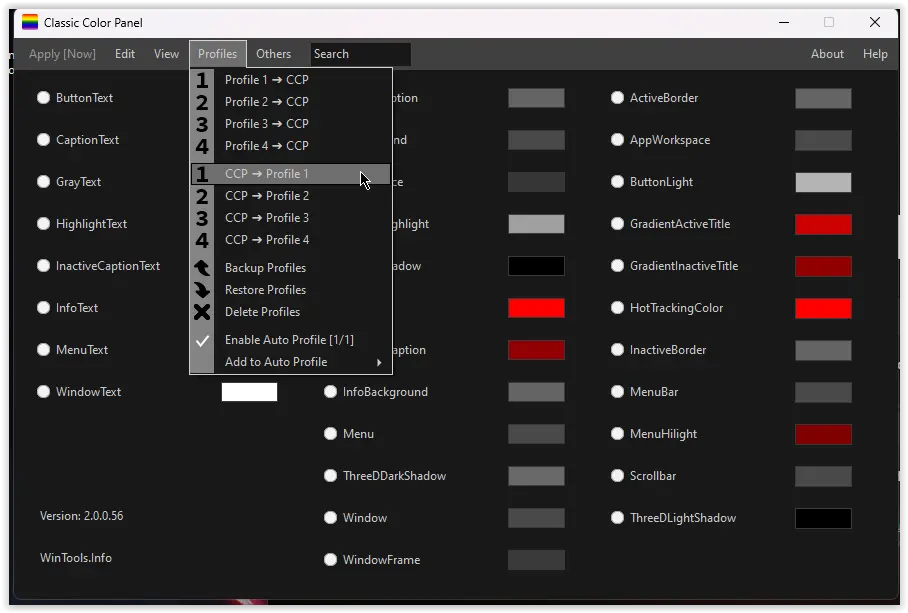The image size is (908, 613).
Task: Open the Help item
Action: tap(875, 54)
